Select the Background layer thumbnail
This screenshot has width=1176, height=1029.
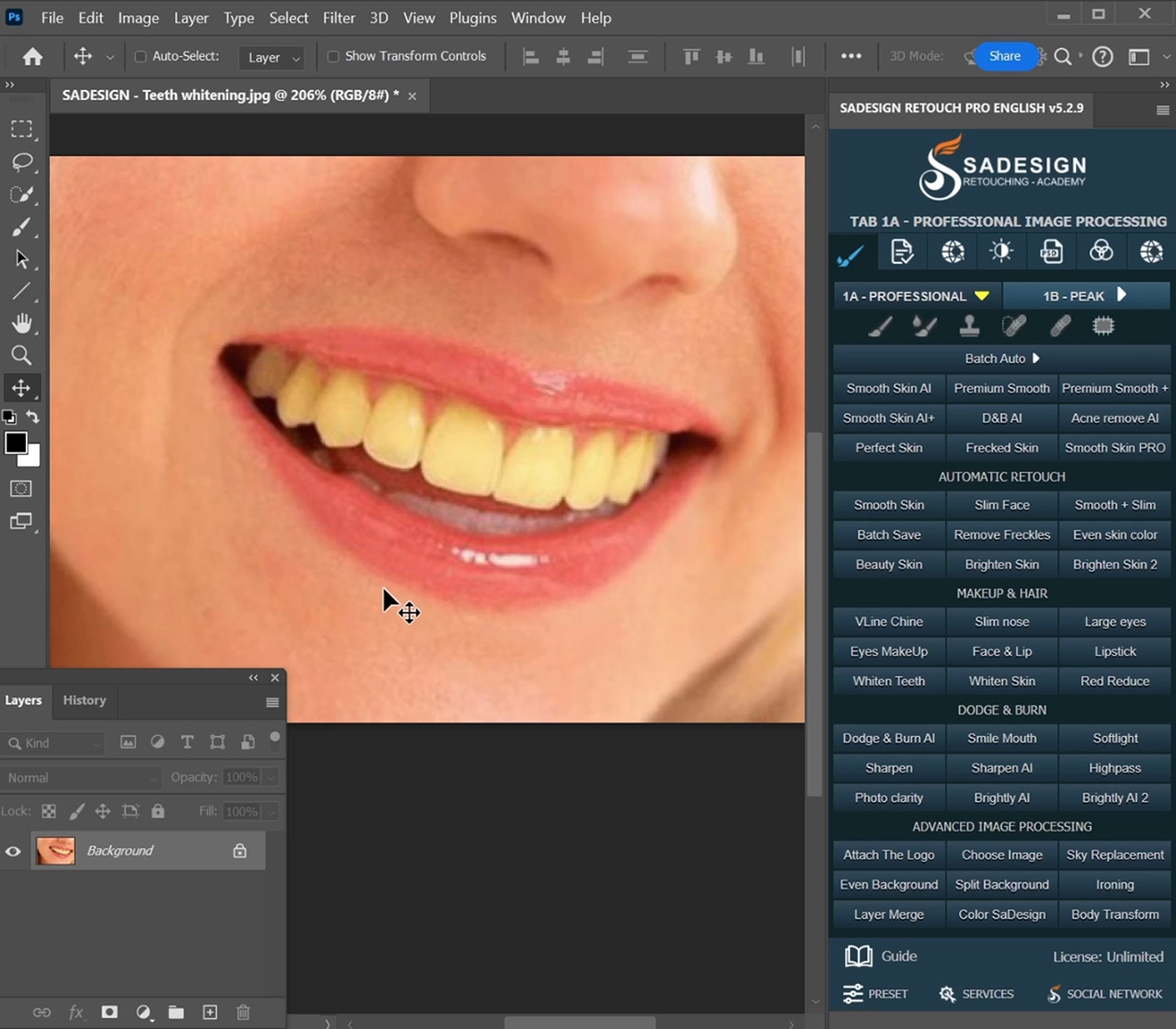56,851
